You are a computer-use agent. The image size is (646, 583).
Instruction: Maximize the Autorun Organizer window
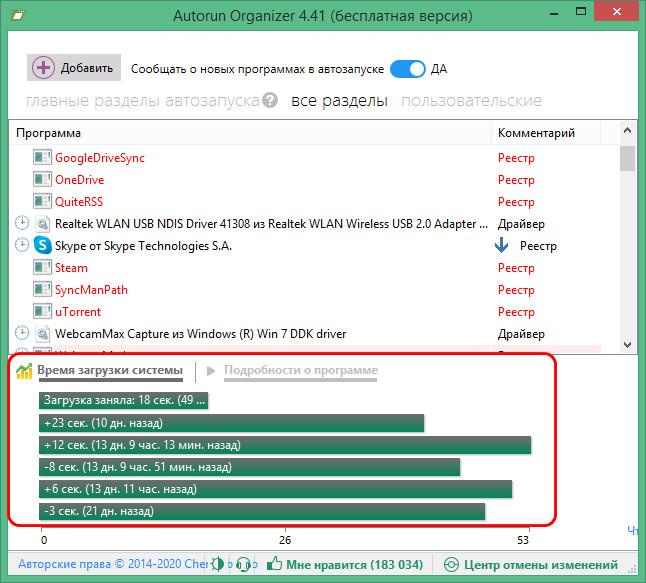(x=581, y=12)
